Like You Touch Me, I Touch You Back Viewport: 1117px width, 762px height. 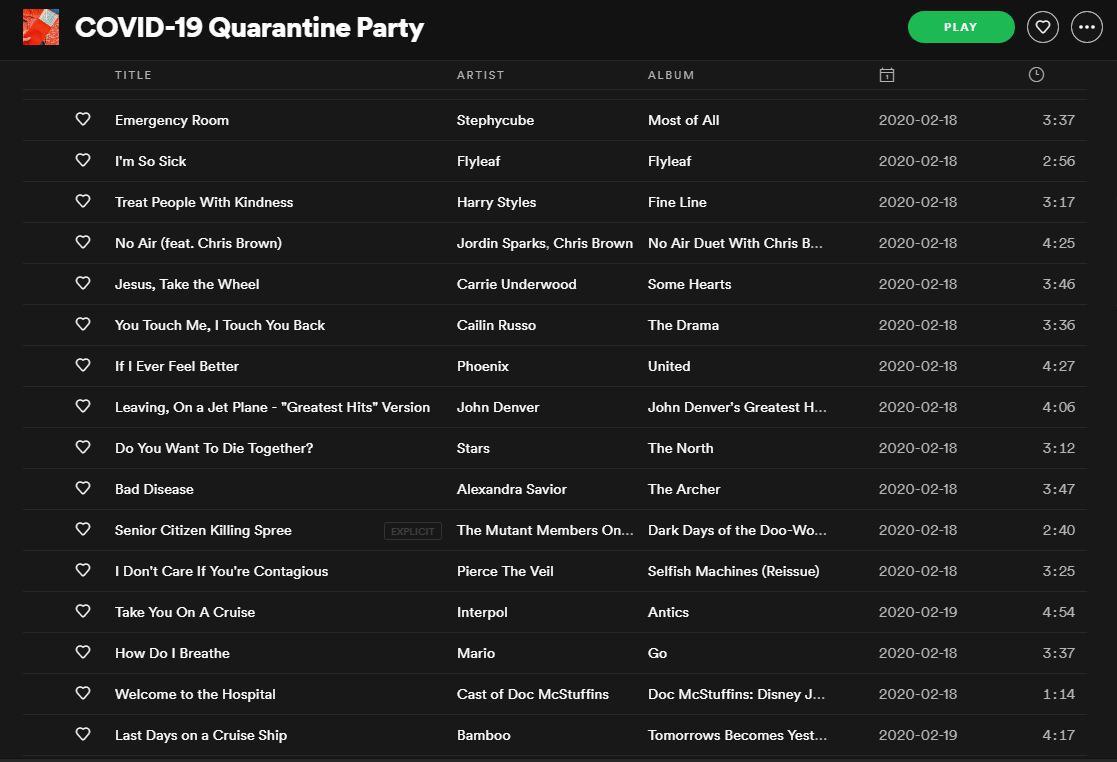(83, 324)
